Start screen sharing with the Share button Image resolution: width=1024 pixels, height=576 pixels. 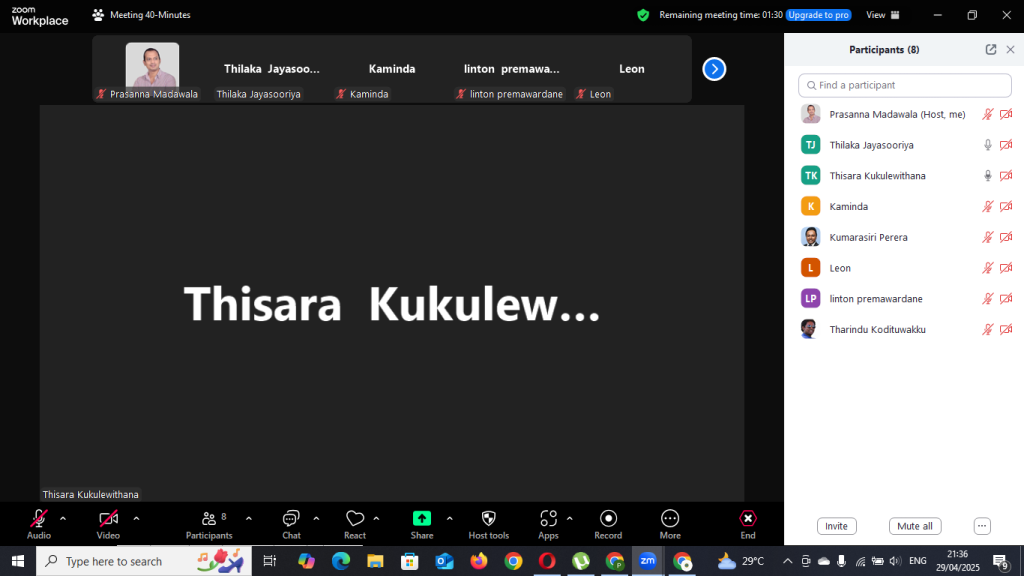pos(422,524)
